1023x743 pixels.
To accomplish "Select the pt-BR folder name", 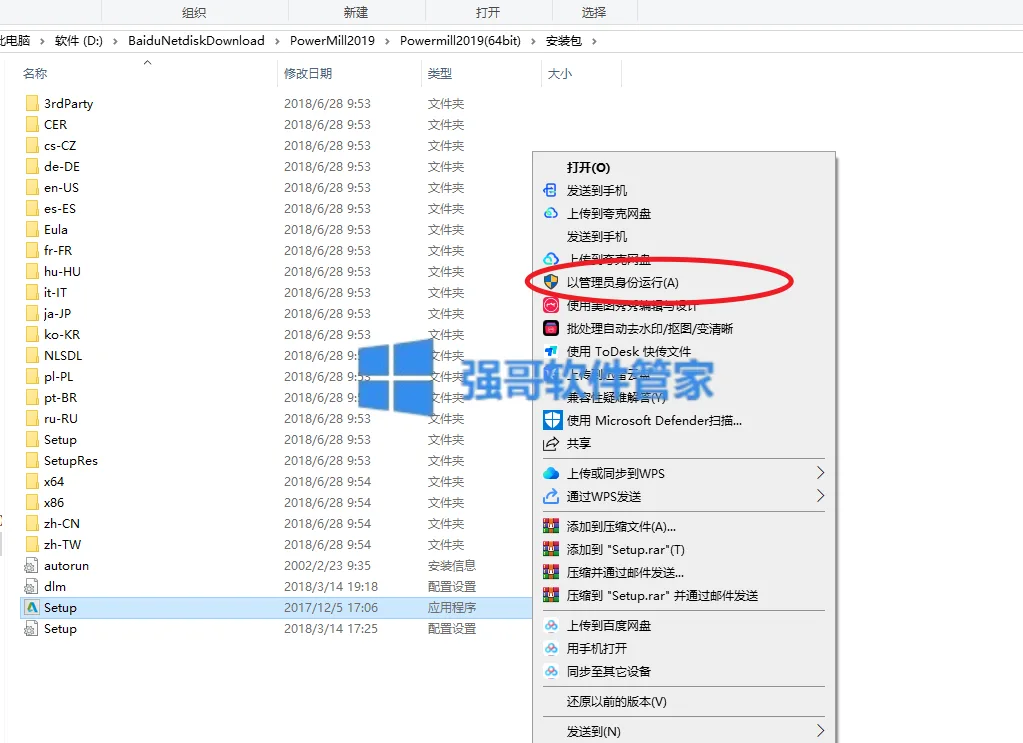I will (61, 397).
